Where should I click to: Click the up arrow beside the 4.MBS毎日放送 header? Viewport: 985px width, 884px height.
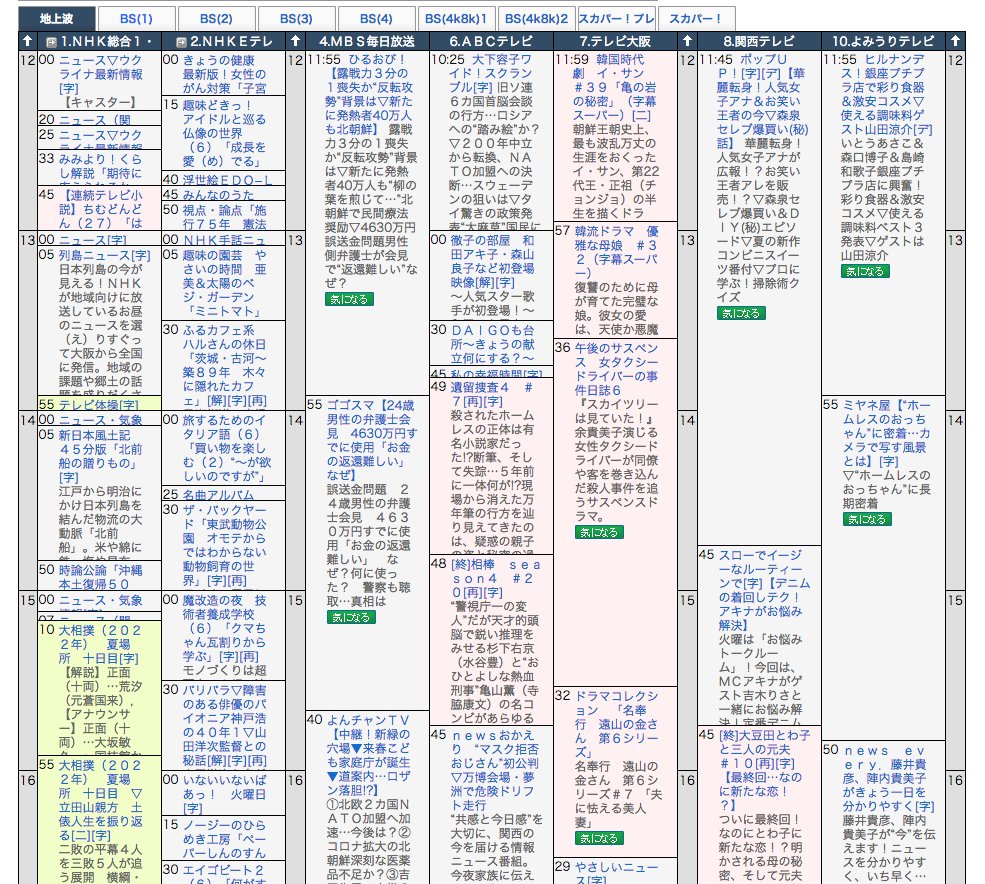pyautogui.click(x=295, y=41)
